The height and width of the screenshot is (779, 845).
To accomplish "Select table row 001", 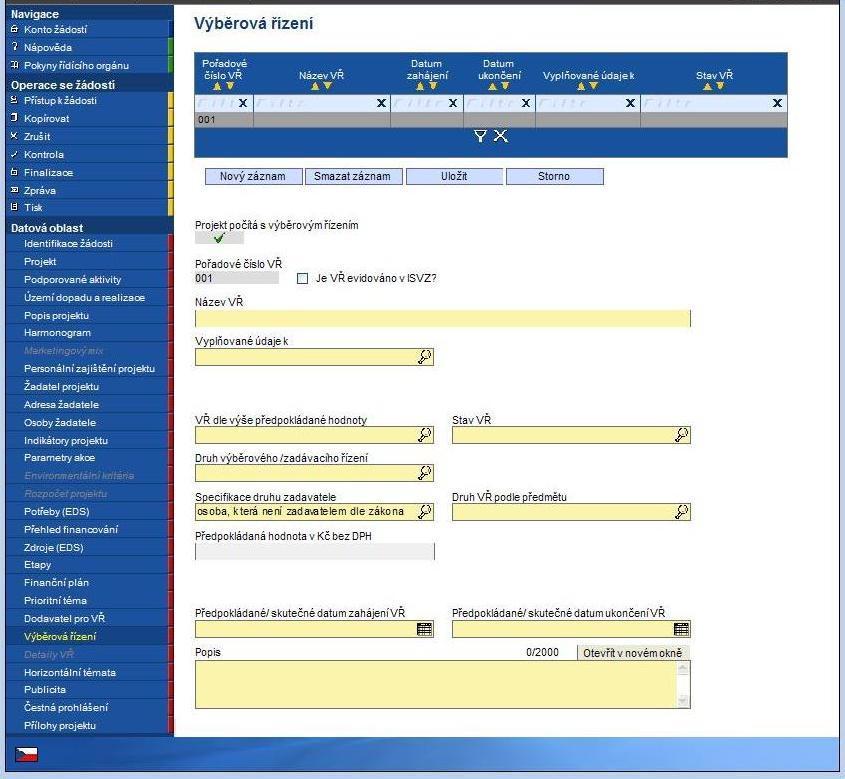I will 490,120.
